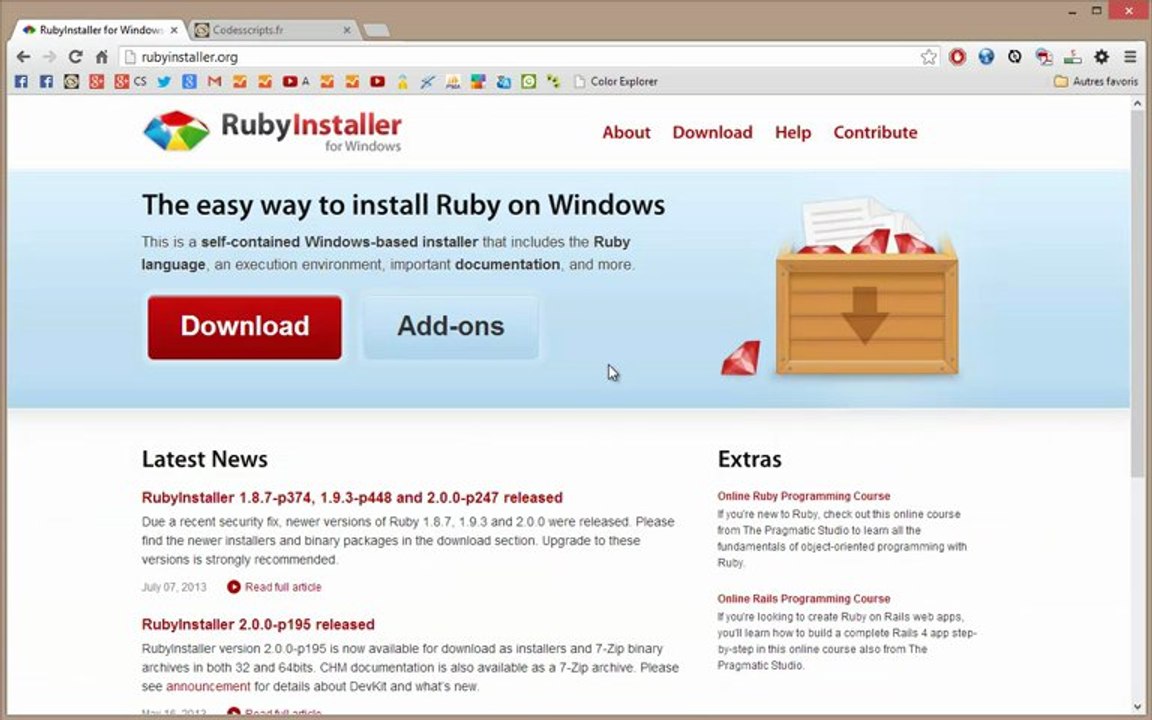Screen dimensions: 1152x720
Task: Open the Chrome hamburger menu
Action: coord(1130,57)
